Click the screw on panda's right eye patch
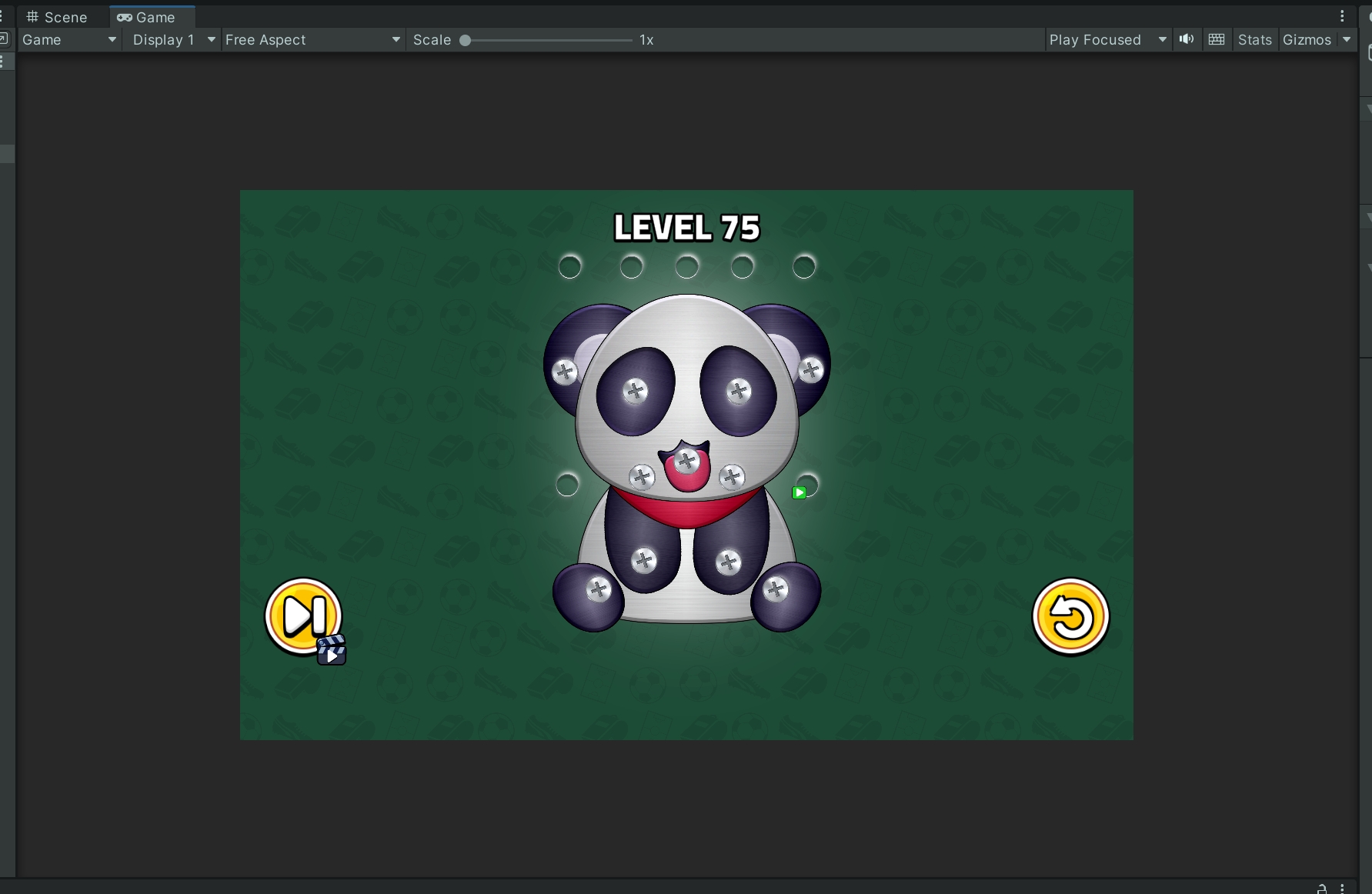The width and height of the screenshot is (1372, 894). click(739, 391)
